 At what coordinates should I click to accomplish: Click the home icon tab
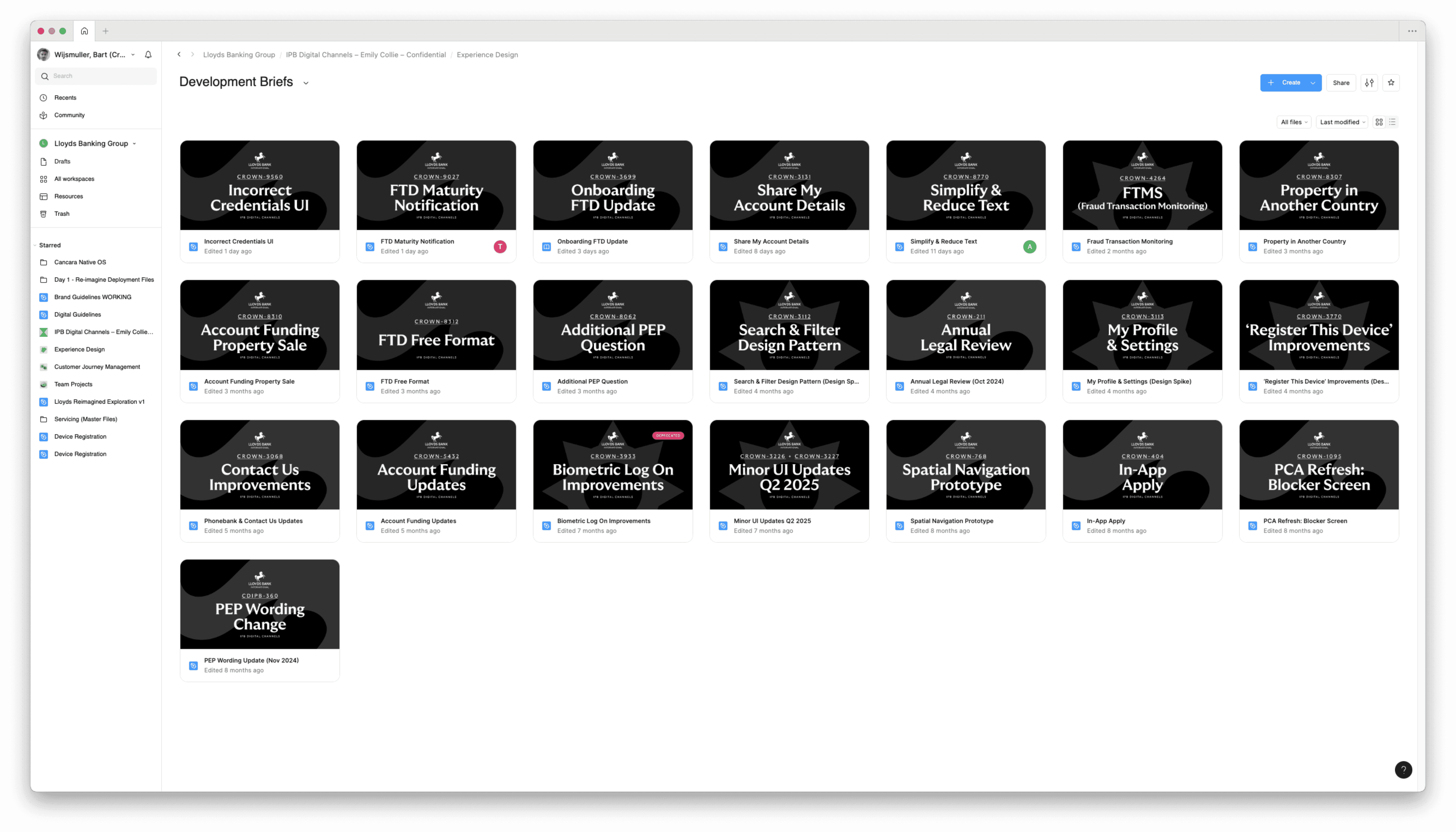click(x=84, y=31)
